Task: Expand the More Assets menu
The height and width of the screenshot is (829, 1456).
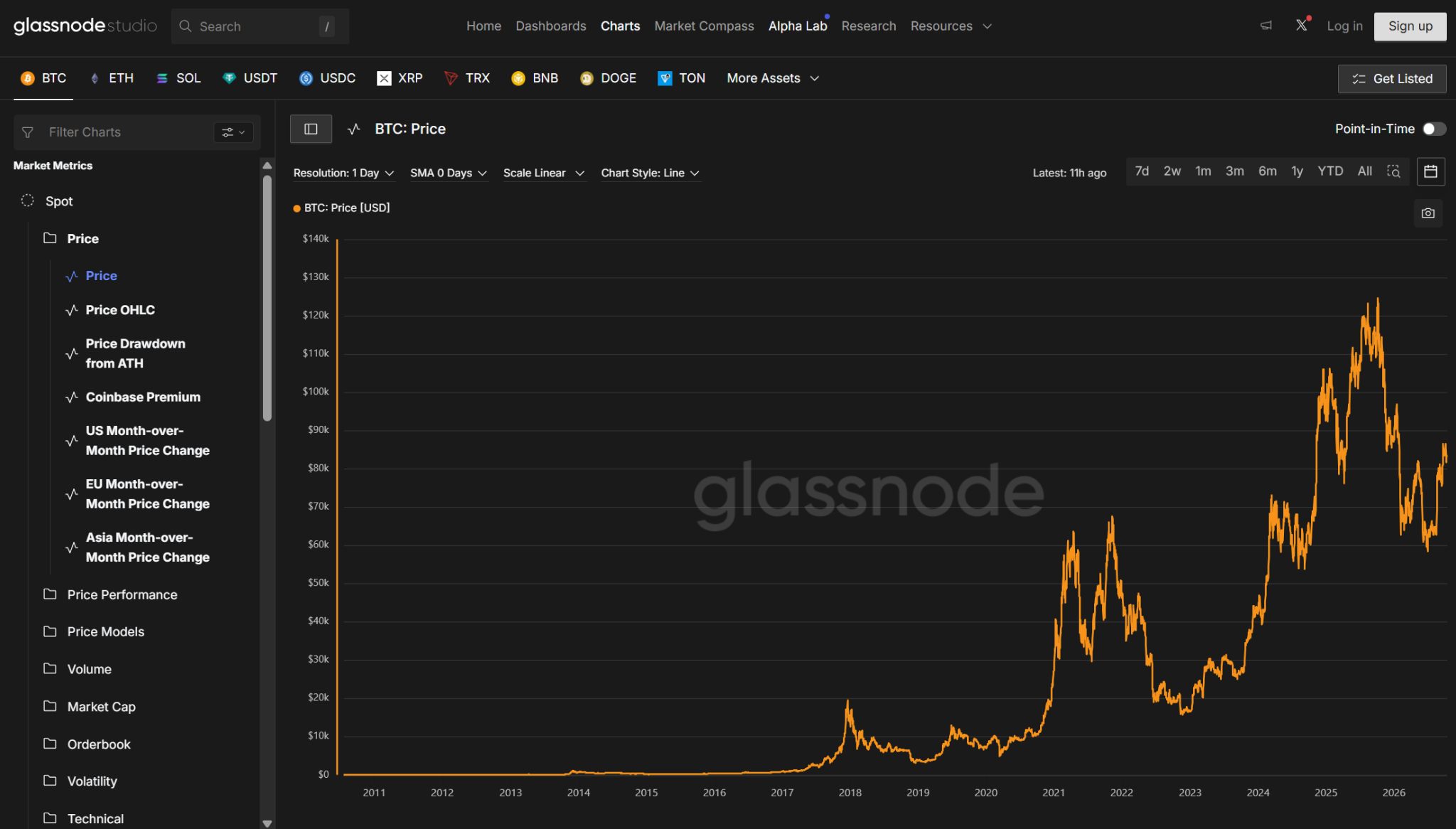Action: 773,78
